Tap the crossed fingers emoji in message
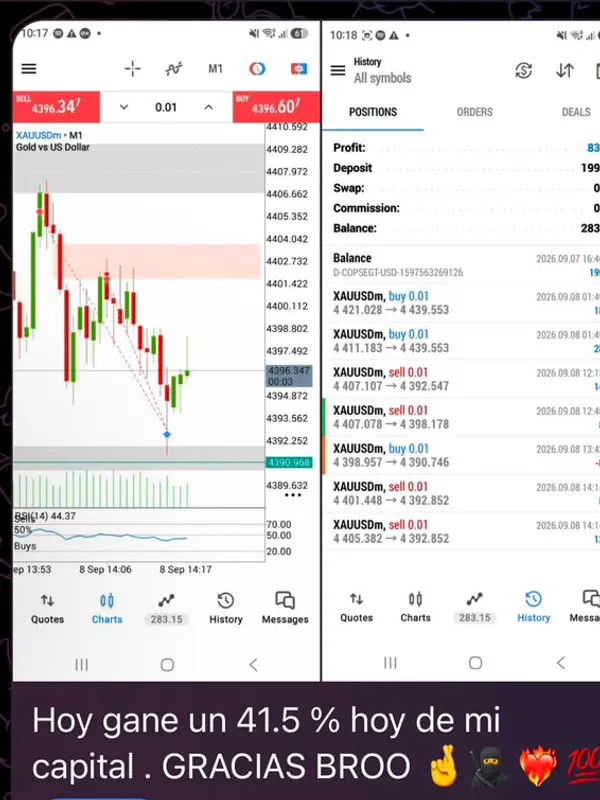Image resolution: width=600 pixels, height=800 pixels. [x=443, y=766]
